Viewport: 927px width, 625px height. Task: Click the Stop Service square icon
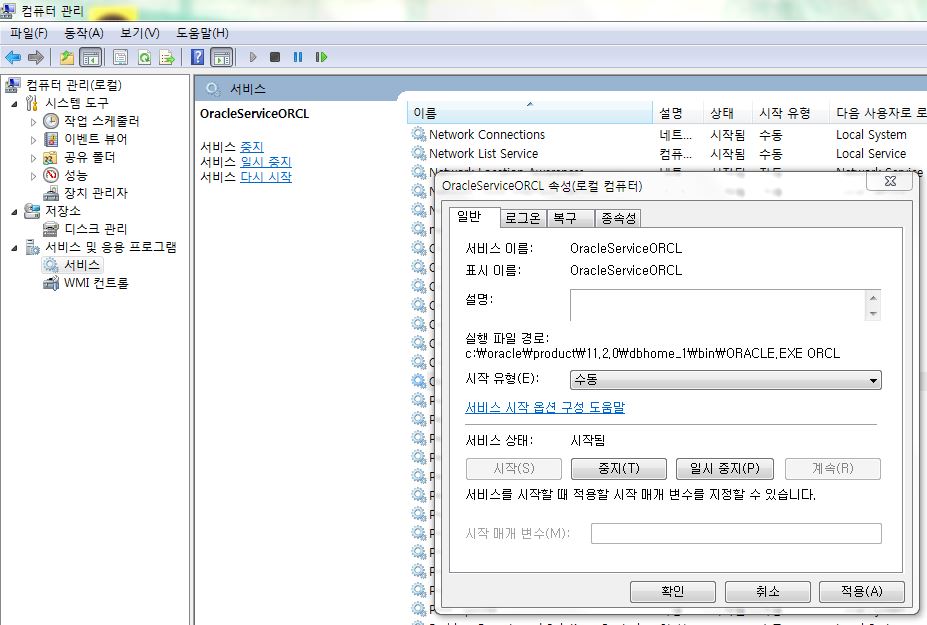[x=275, y=57]
